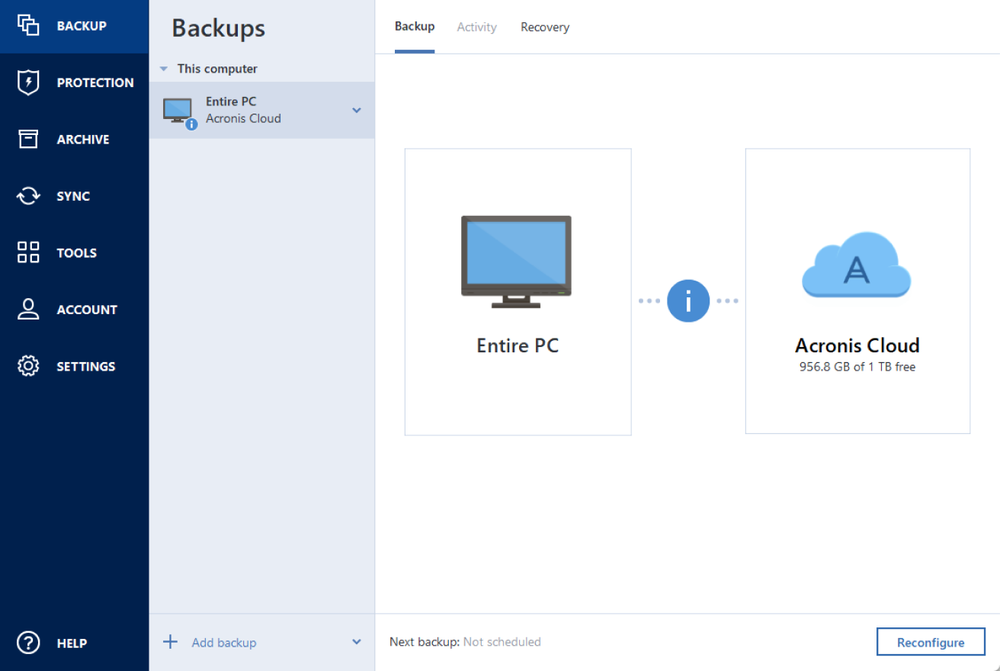Open the Tools grid icon
The height and width of the screenshot is (671, 1000).
28,253
